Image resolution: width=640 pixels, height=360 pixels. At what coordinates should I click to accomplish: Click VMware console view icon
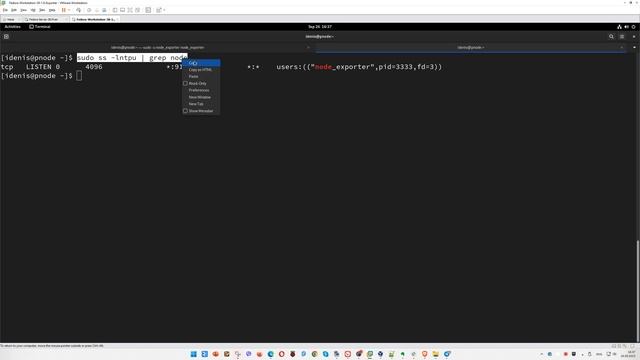(122, 10)
